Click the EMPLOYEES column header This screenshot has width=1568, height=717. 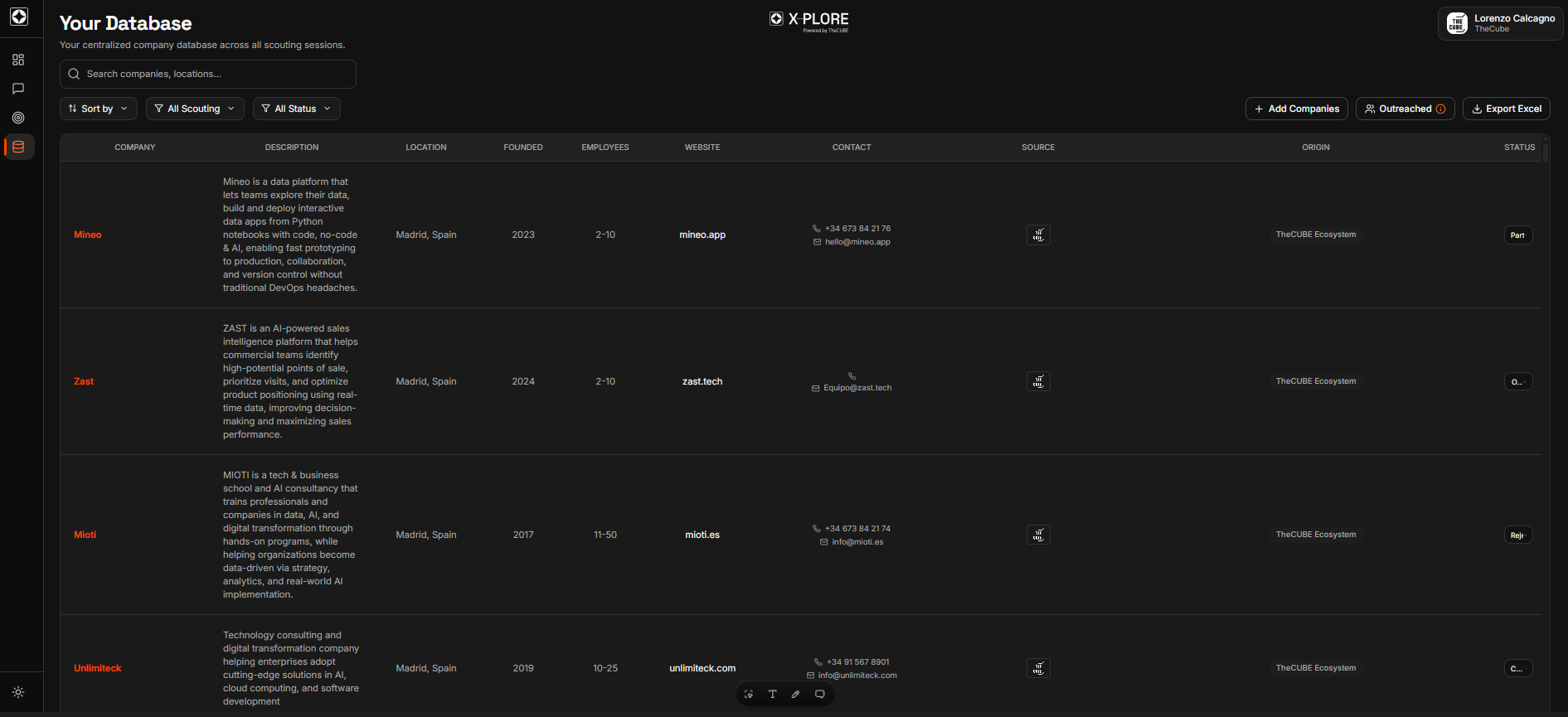coord(605,148)
